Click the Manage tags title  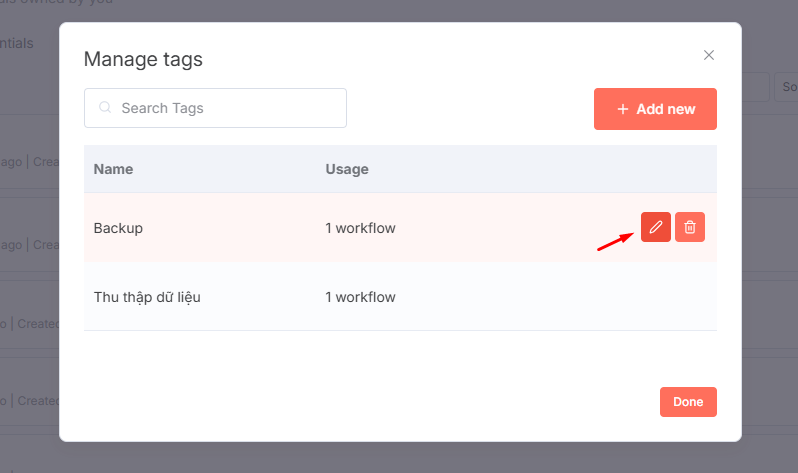click(x=143, y=59)
